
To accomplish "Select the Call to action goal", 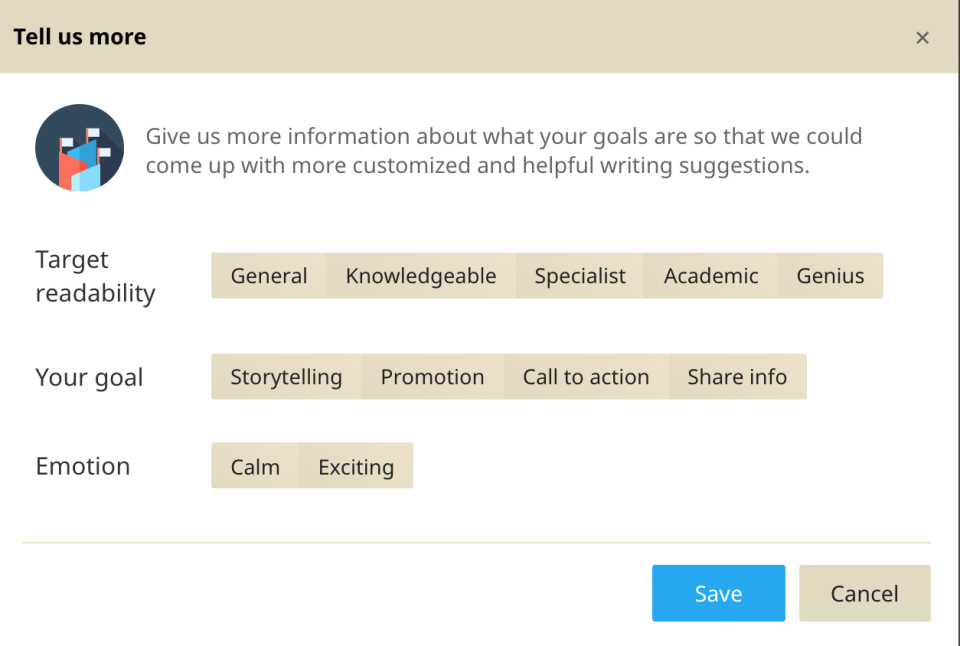I will click(x=586, y=377).
